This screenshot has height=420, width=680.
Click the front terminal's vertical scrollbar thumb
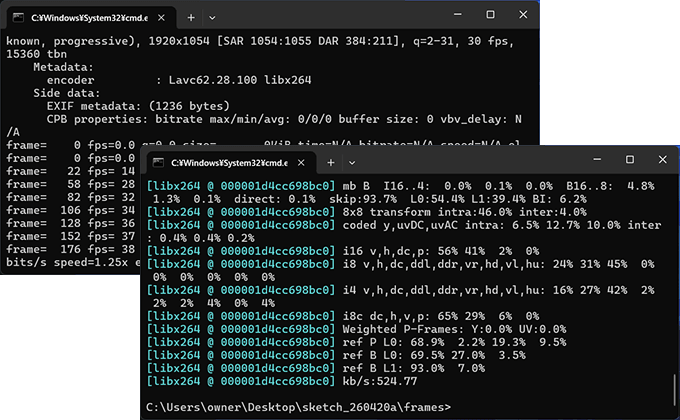pos(674,388)
